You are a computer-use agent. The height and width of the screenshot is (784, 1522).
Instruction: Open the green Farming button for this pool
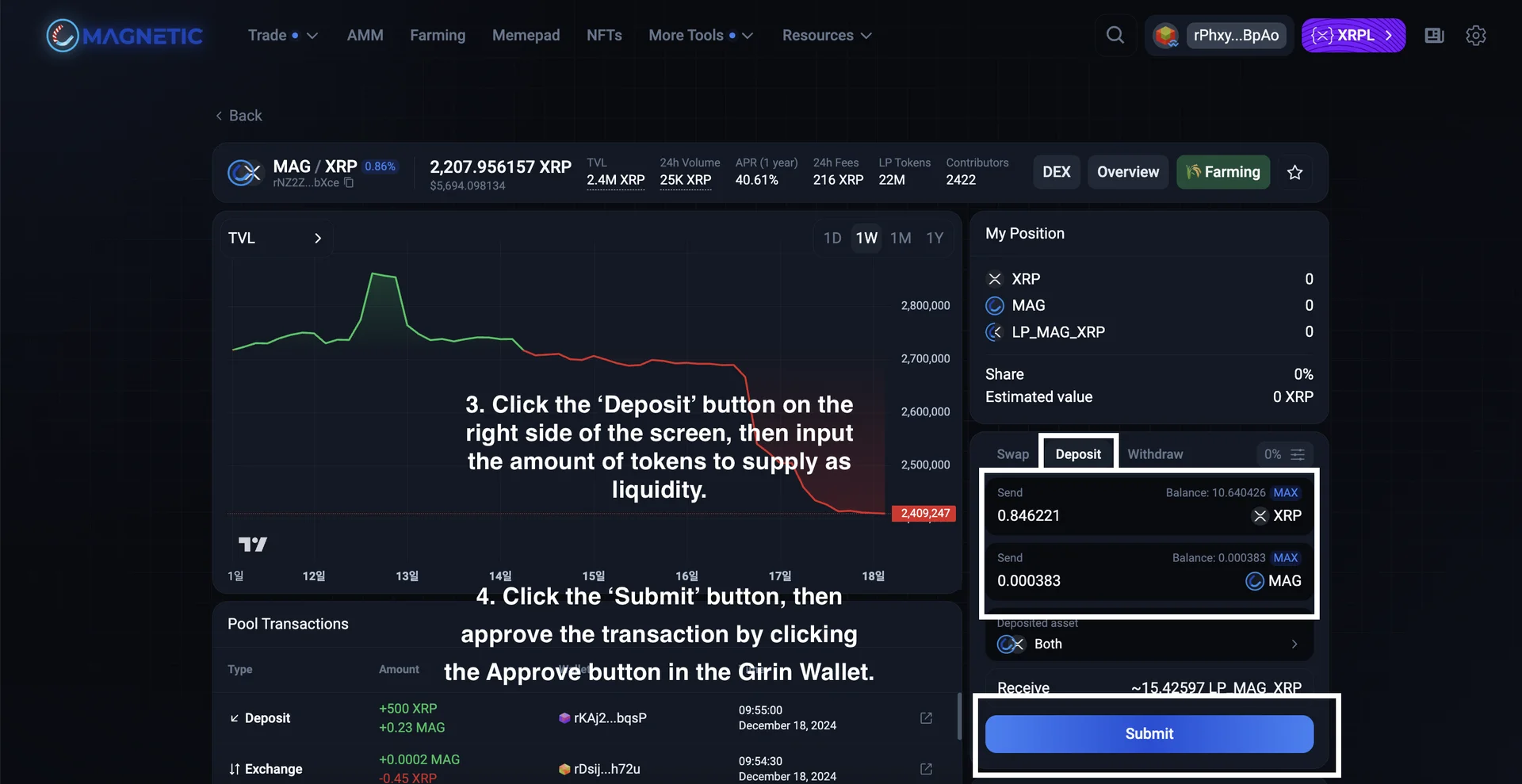point(1223,172)
